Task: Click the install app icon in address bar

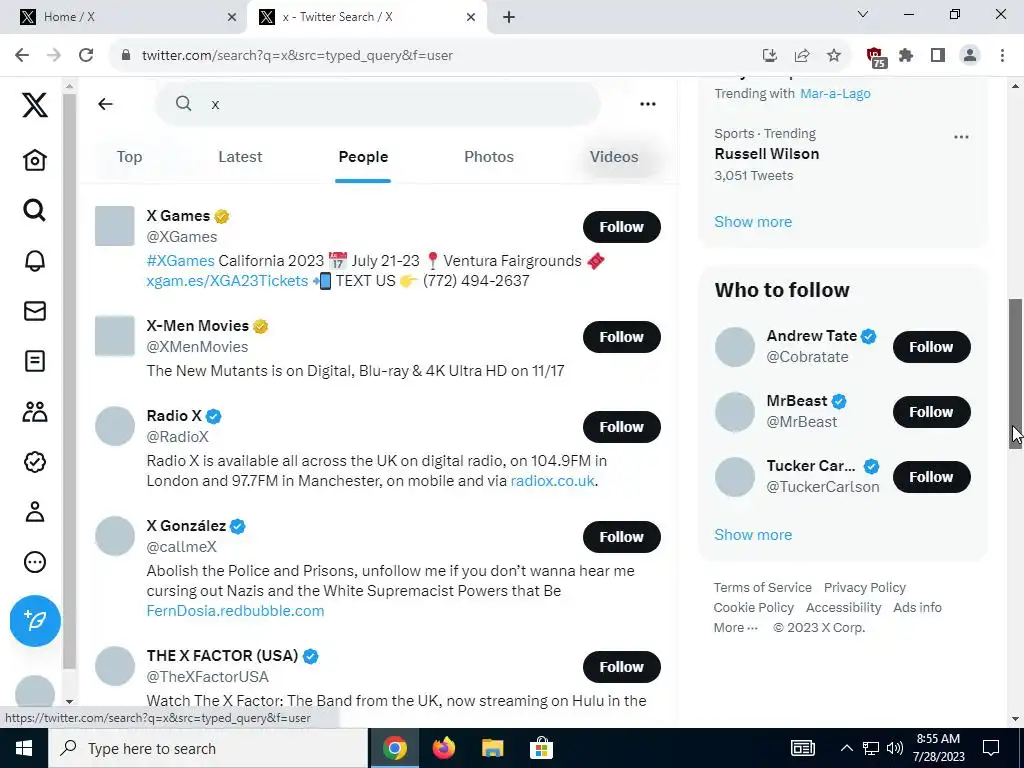Action: 770,56
